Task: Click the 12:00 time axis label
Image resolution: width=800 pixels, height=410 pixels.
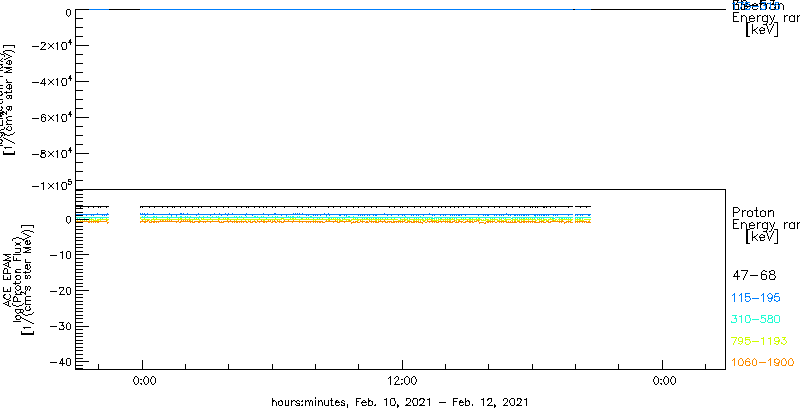Action: (403, 381)
